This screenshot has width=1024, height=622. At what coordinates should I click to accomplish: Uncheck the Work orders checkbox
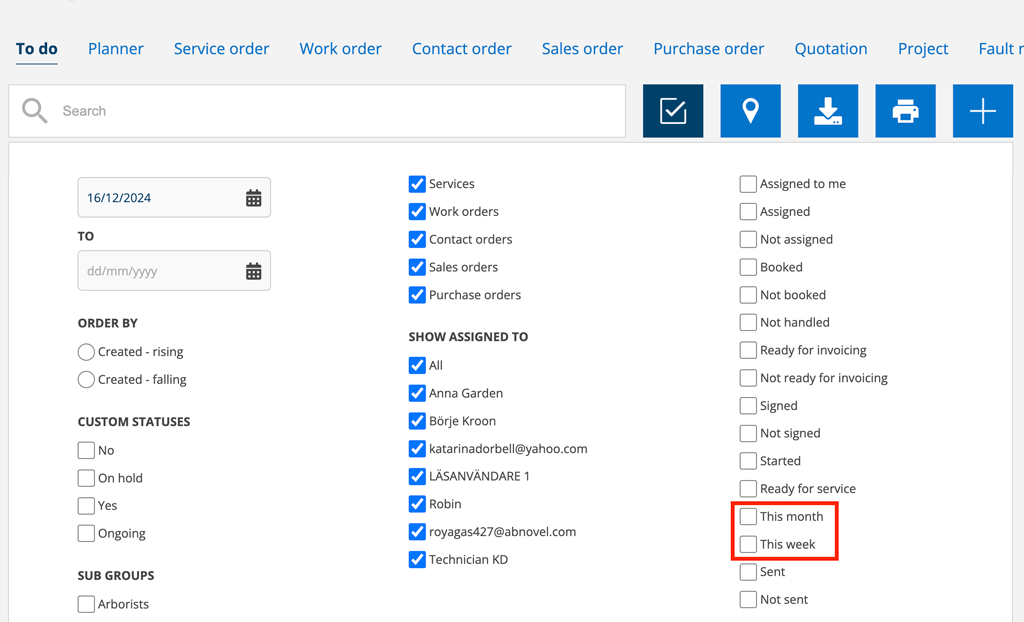417,212
